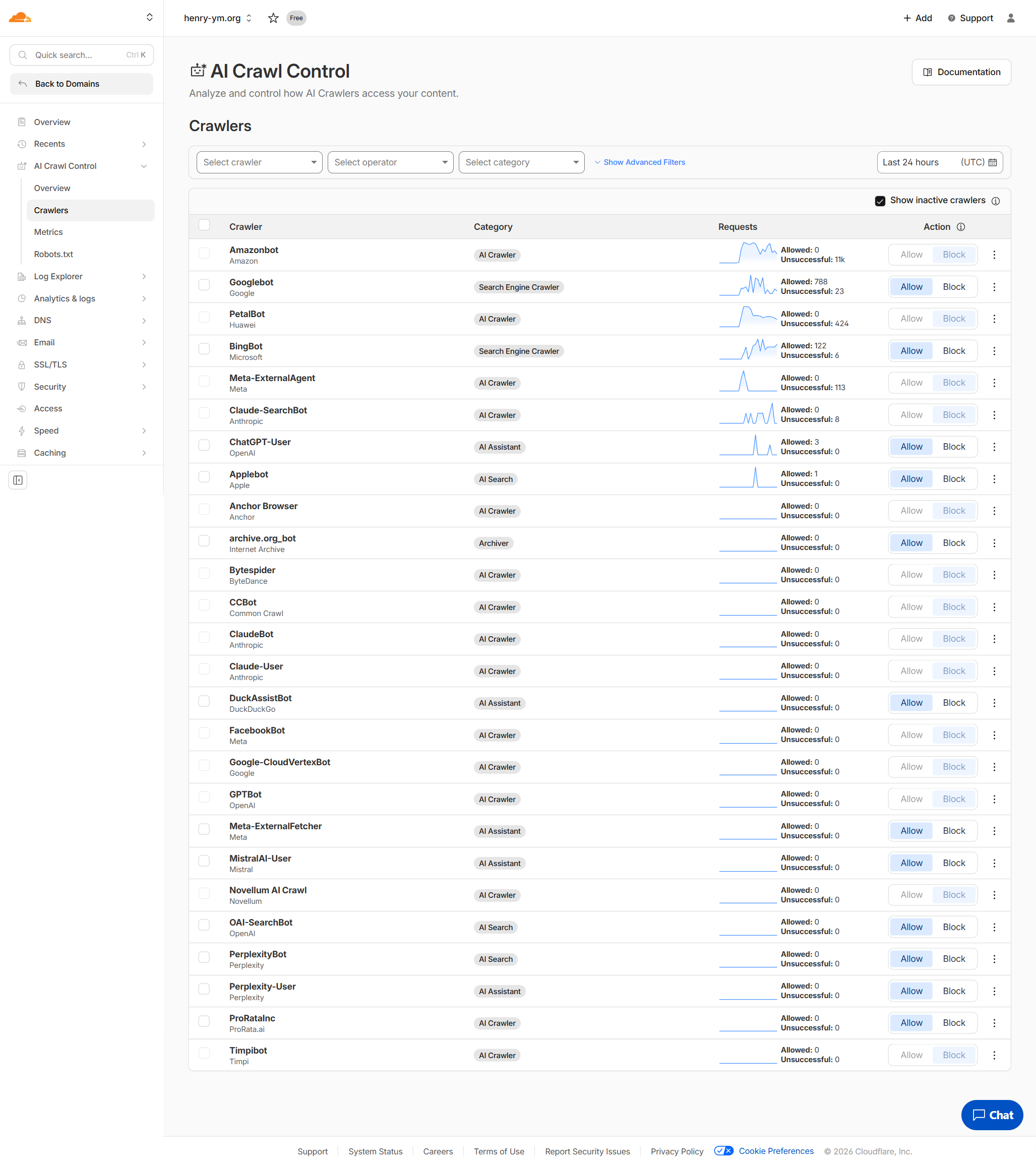Open the Select crawler dropdown
Image resolution: width=1036 pixels, height=1166 pixels.
coord(260,163)
